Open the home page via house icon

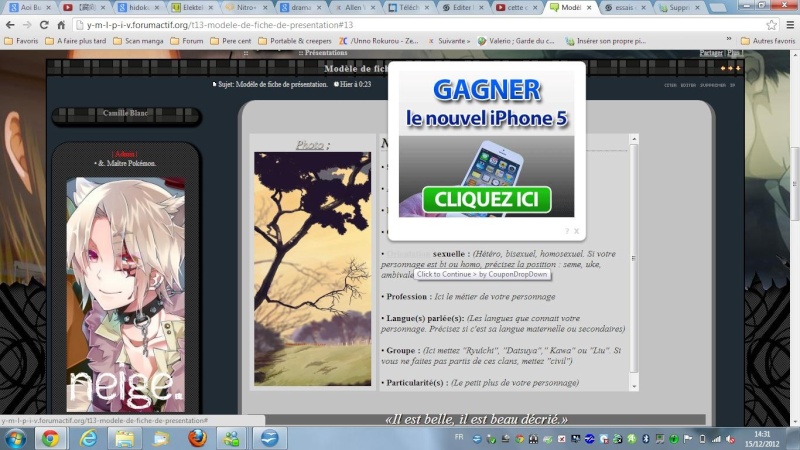pyautogui.click(x=61, y=25)
